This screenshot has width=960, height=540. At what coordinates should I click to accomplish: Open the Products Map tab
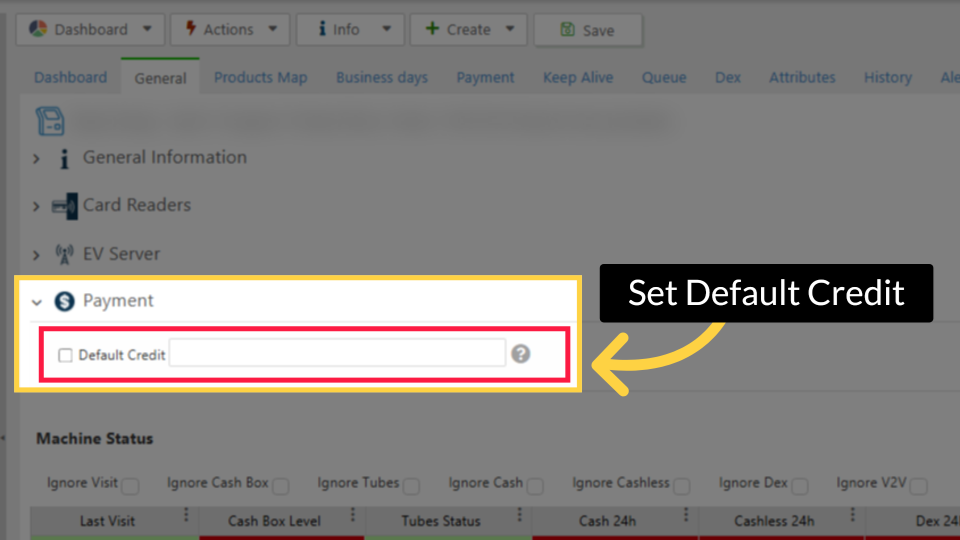(260, 78)
